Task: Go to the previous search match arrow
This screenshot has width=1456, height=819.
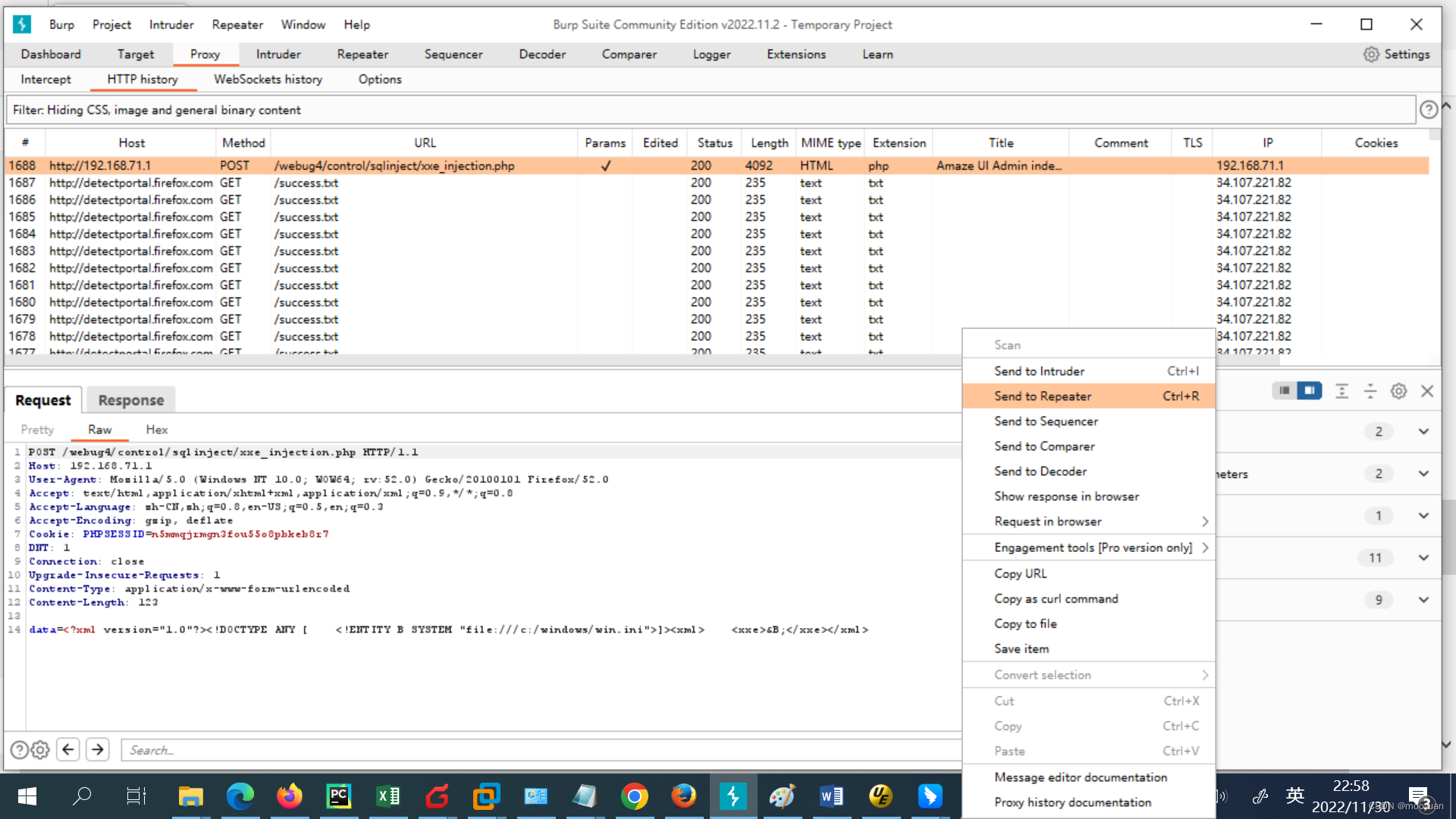Action: point(68,750)
